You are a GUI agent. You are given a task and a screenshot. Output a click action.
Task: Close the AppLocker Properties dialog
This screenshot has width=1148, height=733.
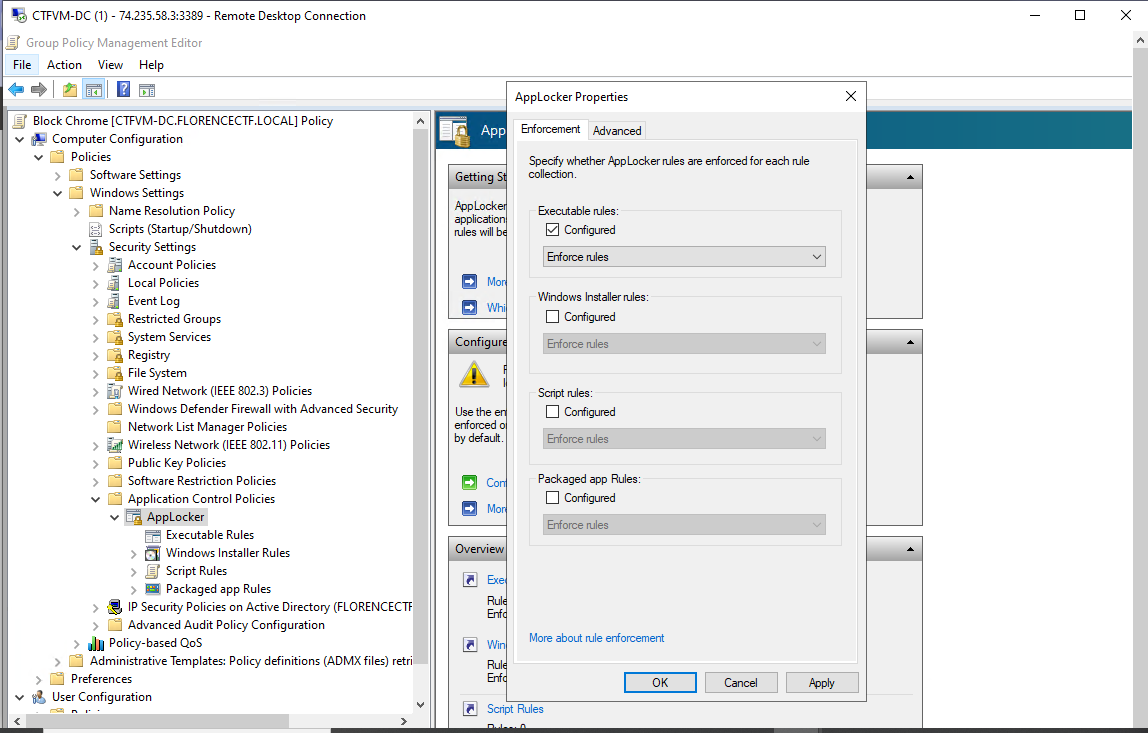coord(851,96)
